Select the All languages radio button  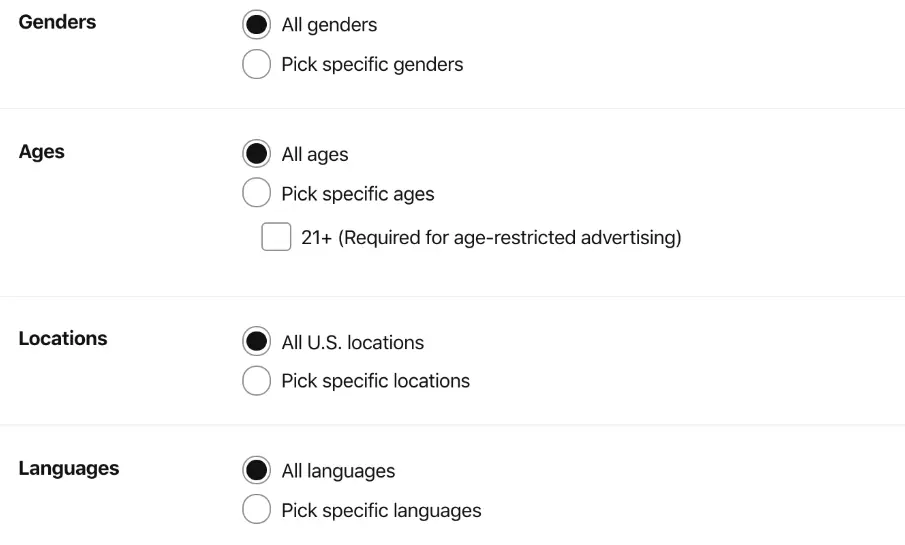257,470
